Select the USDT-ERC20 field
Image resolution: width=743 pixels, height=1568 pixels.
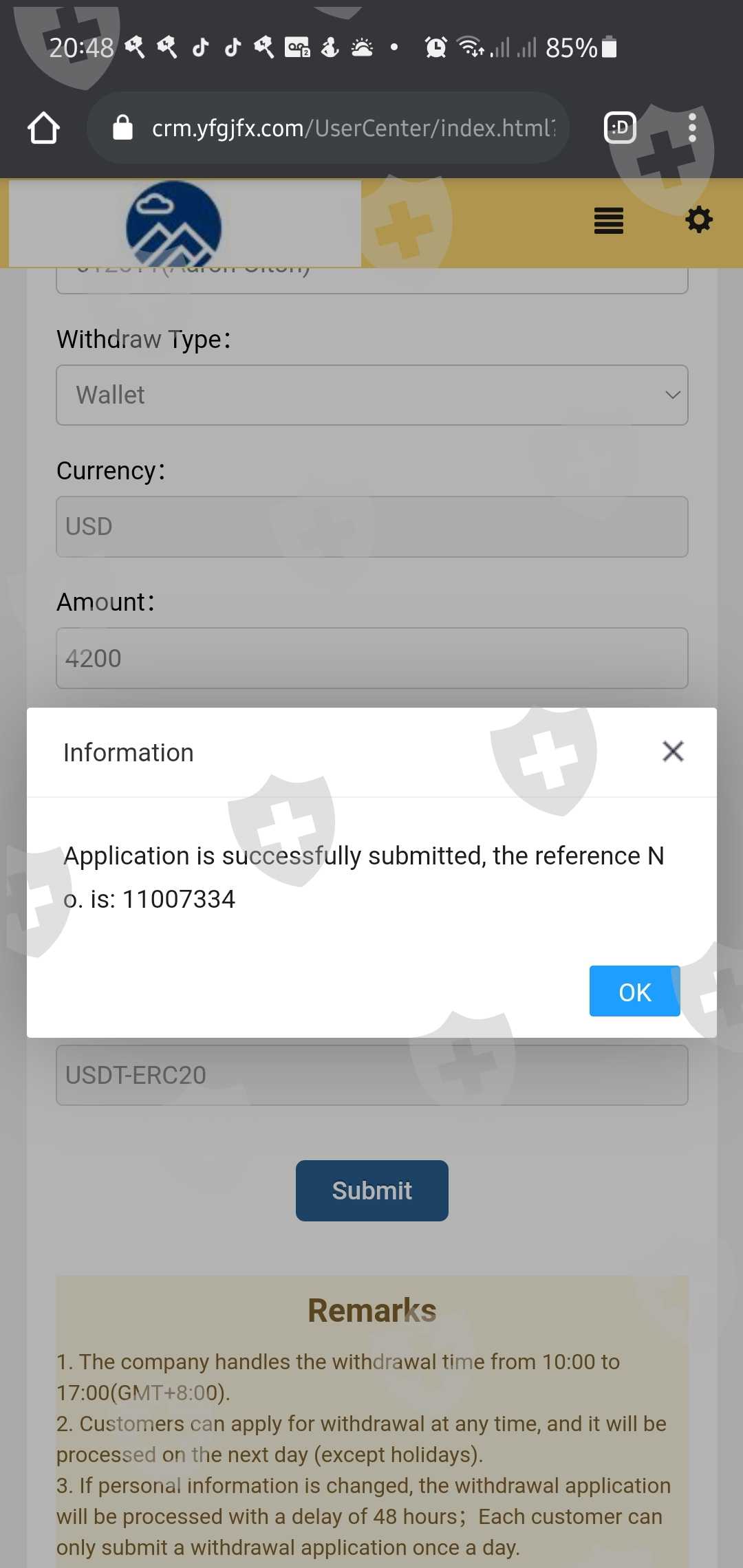pos(371,1075)
